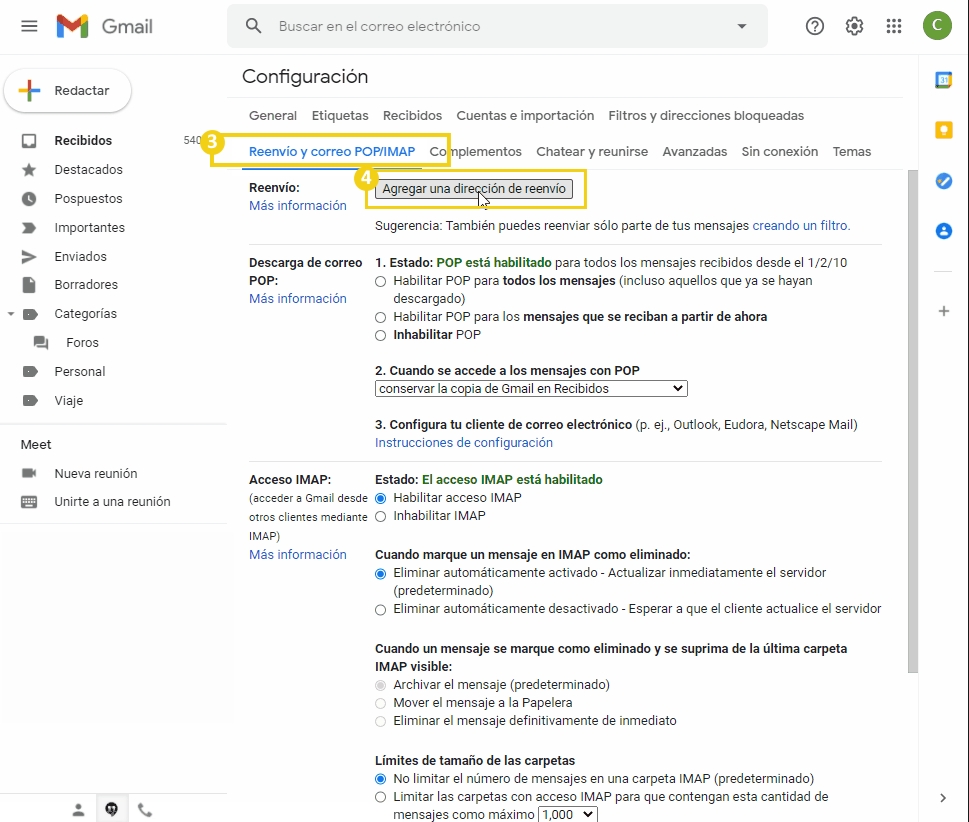Choose Eliminar automáticamente desactivado option
The height and width of the screenshot is (822, 969).
(x=380, y=609)
